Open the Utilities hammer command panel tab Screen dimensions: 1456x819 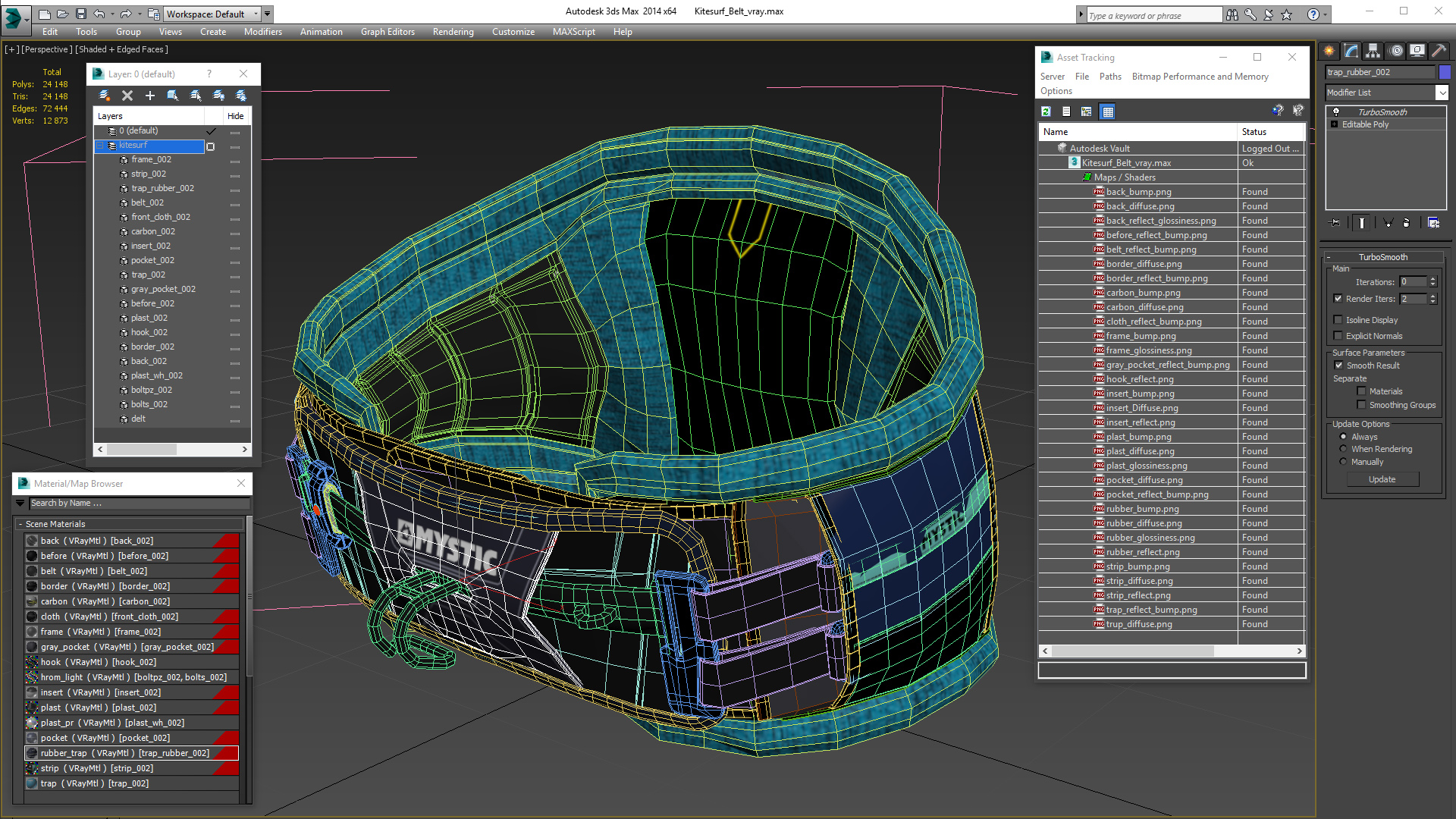tap(1439, 51)
